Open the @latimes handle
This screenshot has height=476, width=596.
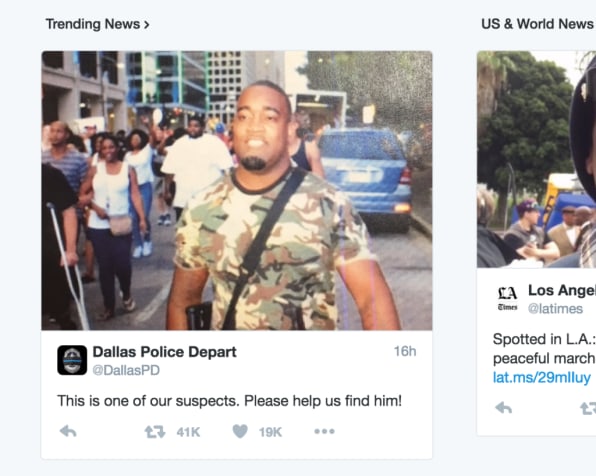tap(555, 309)
